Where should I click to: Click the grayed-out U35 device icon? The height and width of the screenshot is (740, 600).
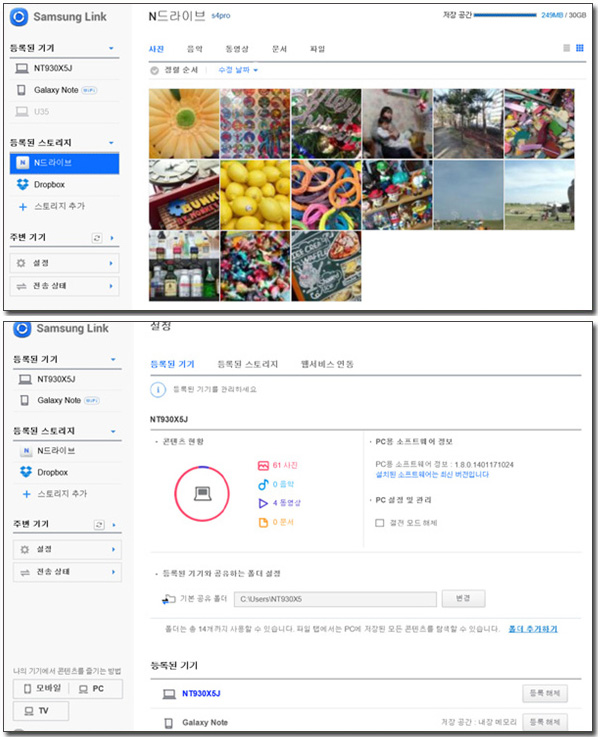tap(21, 112)
